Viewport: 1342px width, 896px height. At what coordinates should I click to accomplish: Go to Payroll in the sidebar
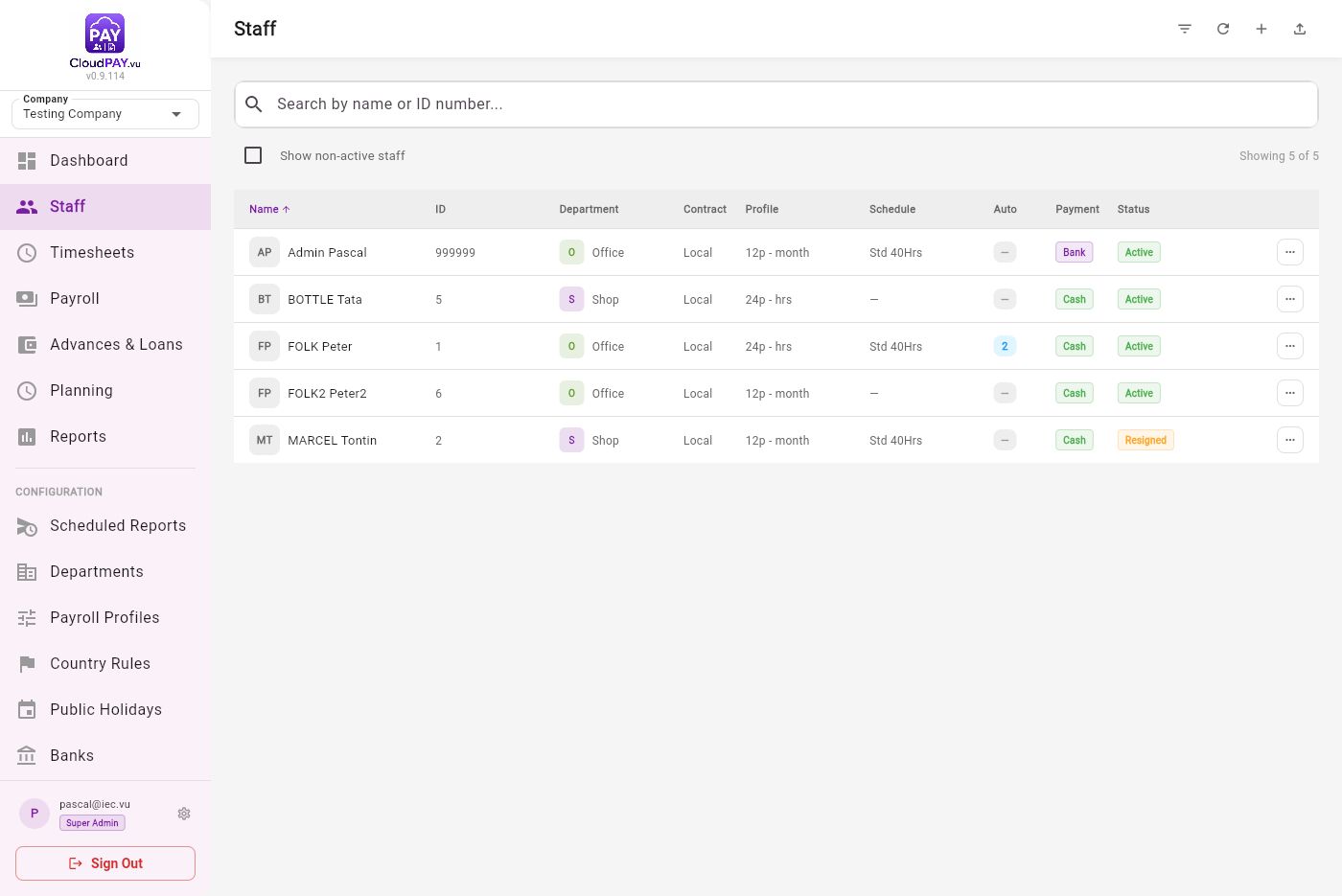pyautogui.click(x=105, y=299)
